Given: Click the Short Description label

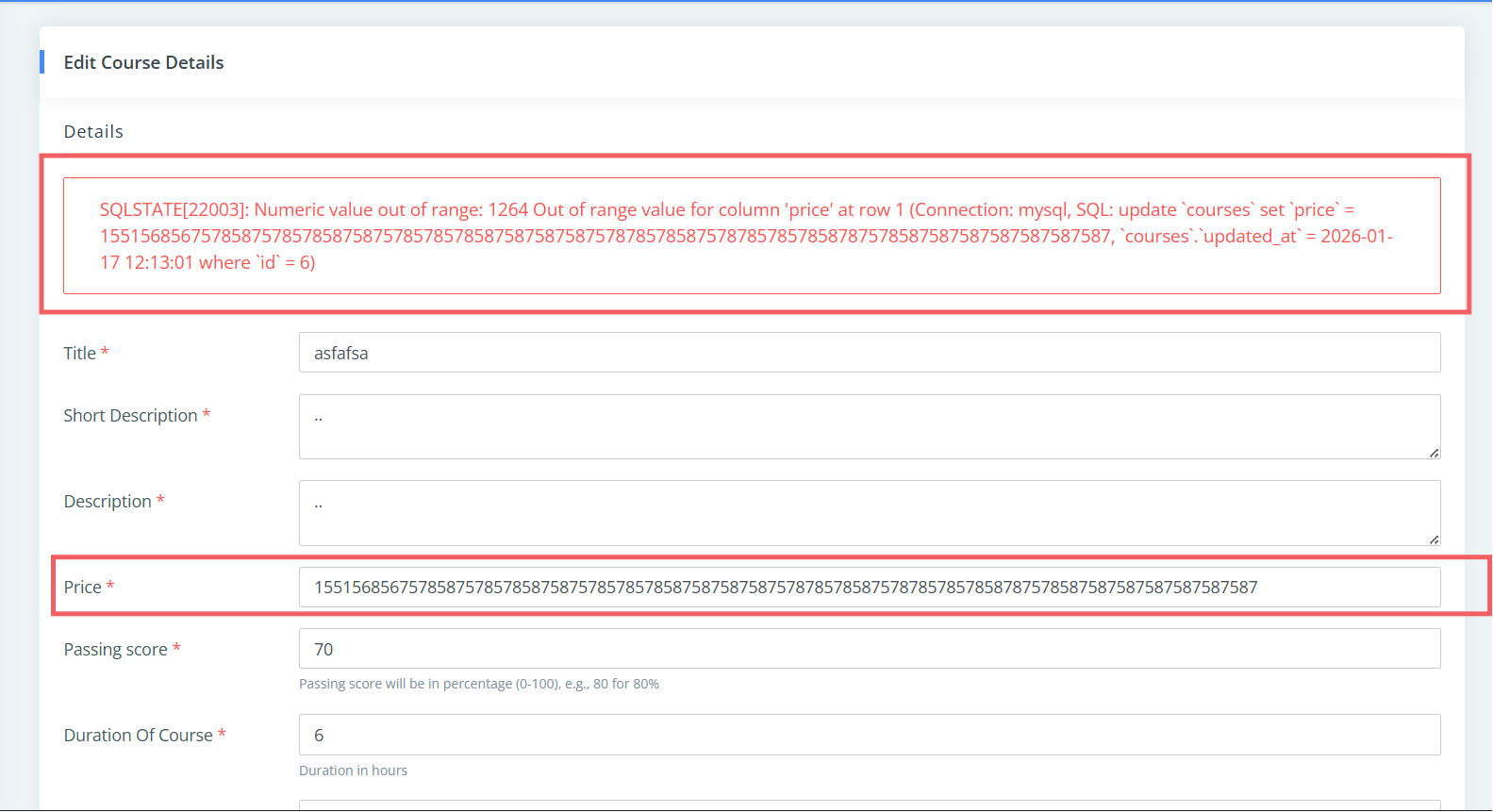Looking at the screenshot, I should (130, 416).
